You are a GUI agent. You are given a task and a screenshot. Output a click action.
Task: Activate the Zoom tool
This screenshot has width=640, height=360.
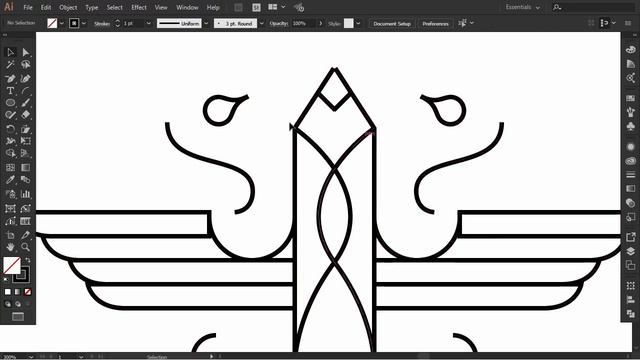click(25, 247)
